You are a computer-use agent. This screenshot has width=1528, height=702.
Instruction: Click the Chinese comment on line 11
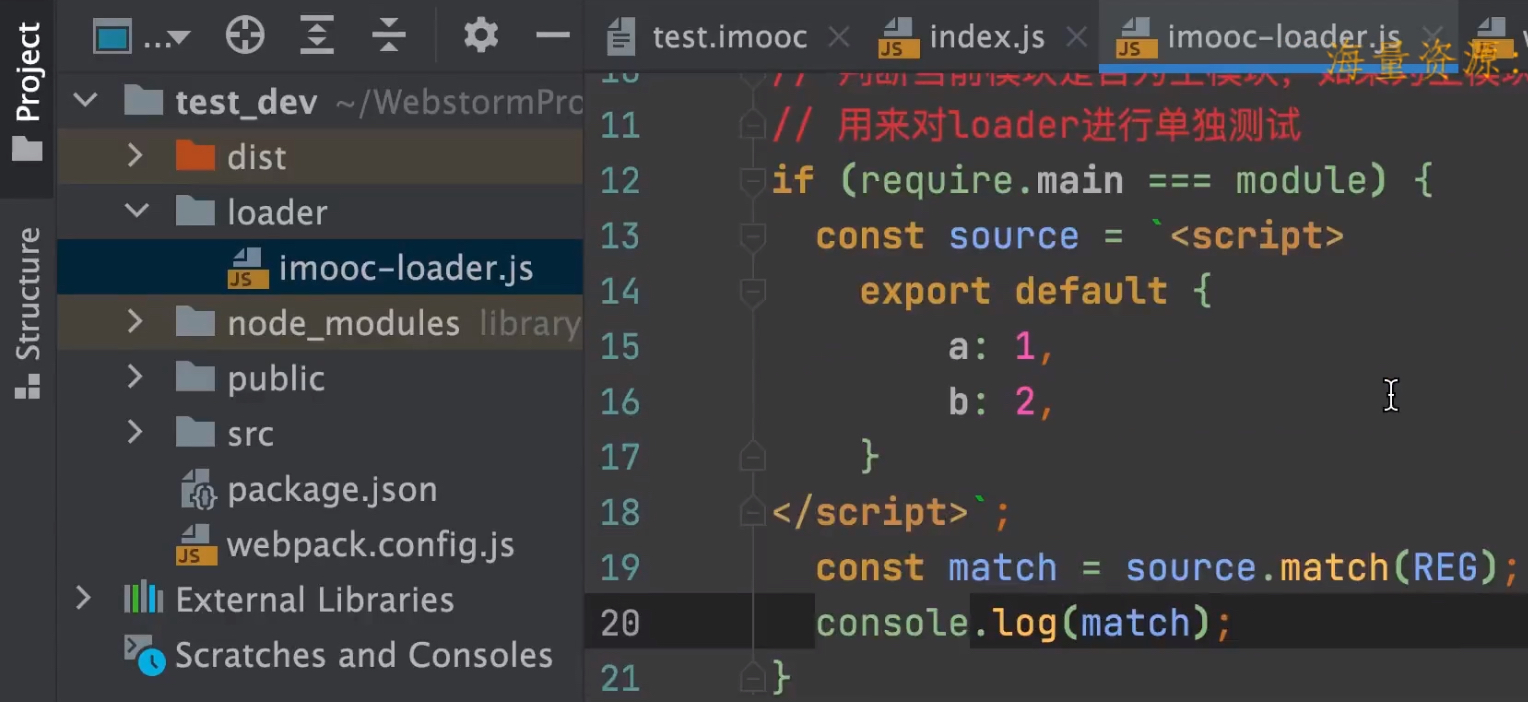coord(1035,125)
